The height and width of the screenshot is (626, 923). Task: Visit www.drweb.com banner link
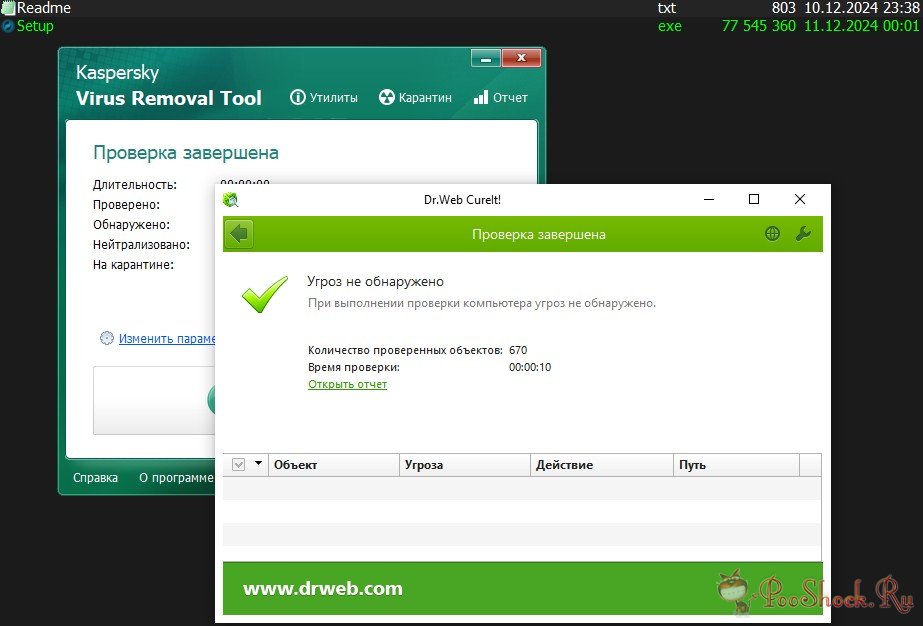323,588
